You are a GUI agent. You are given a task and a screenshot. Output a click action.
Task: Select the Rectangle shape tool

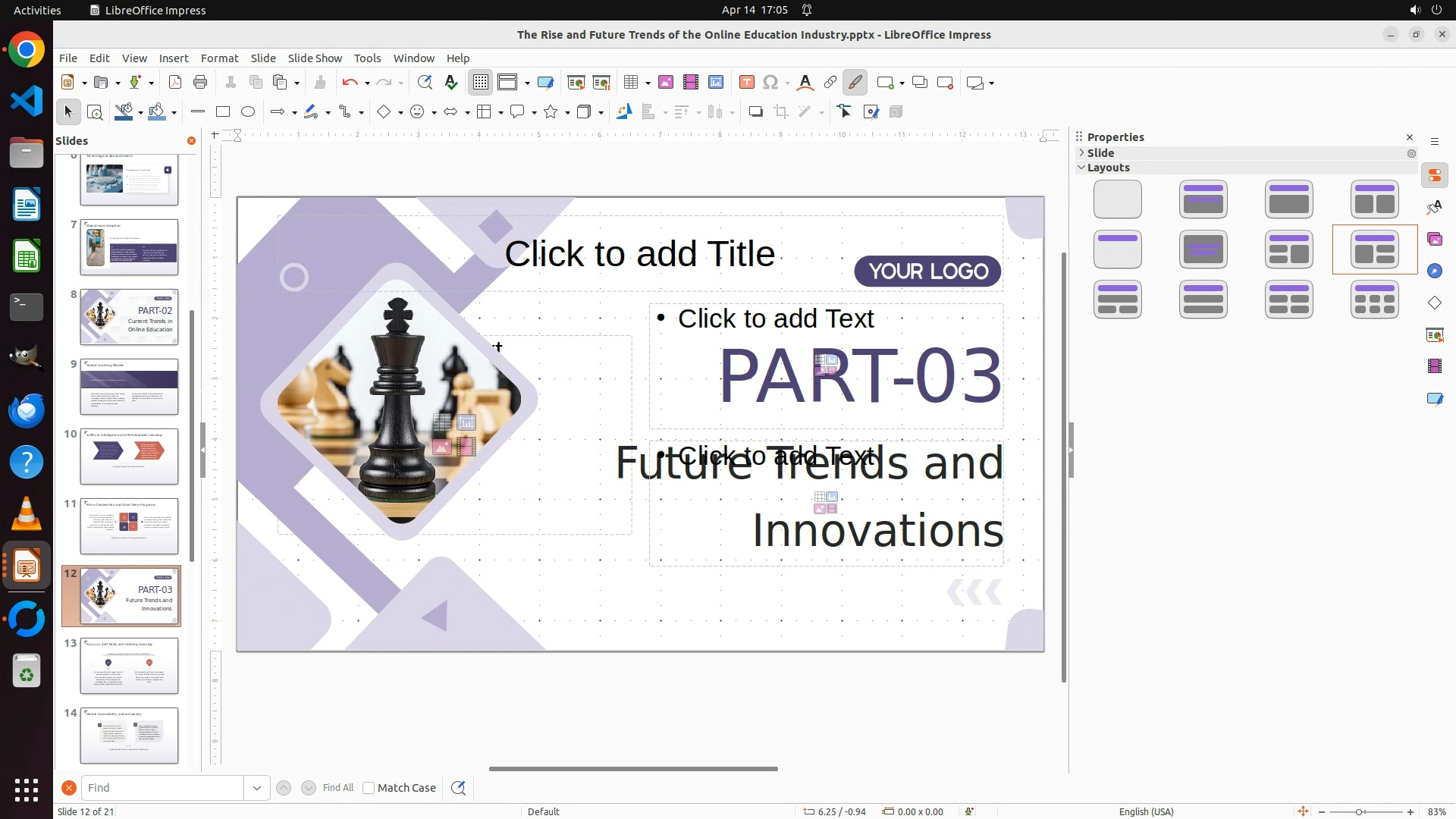(223, 112)
